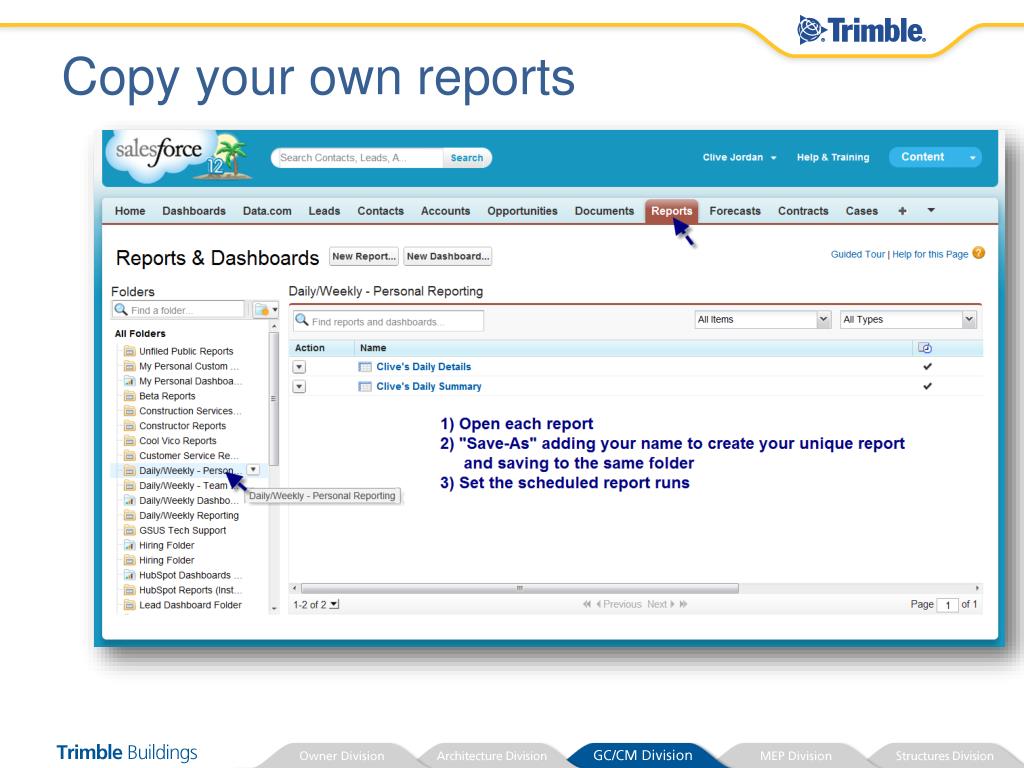Select the Lead Dashboard Folder

point(190,605)
